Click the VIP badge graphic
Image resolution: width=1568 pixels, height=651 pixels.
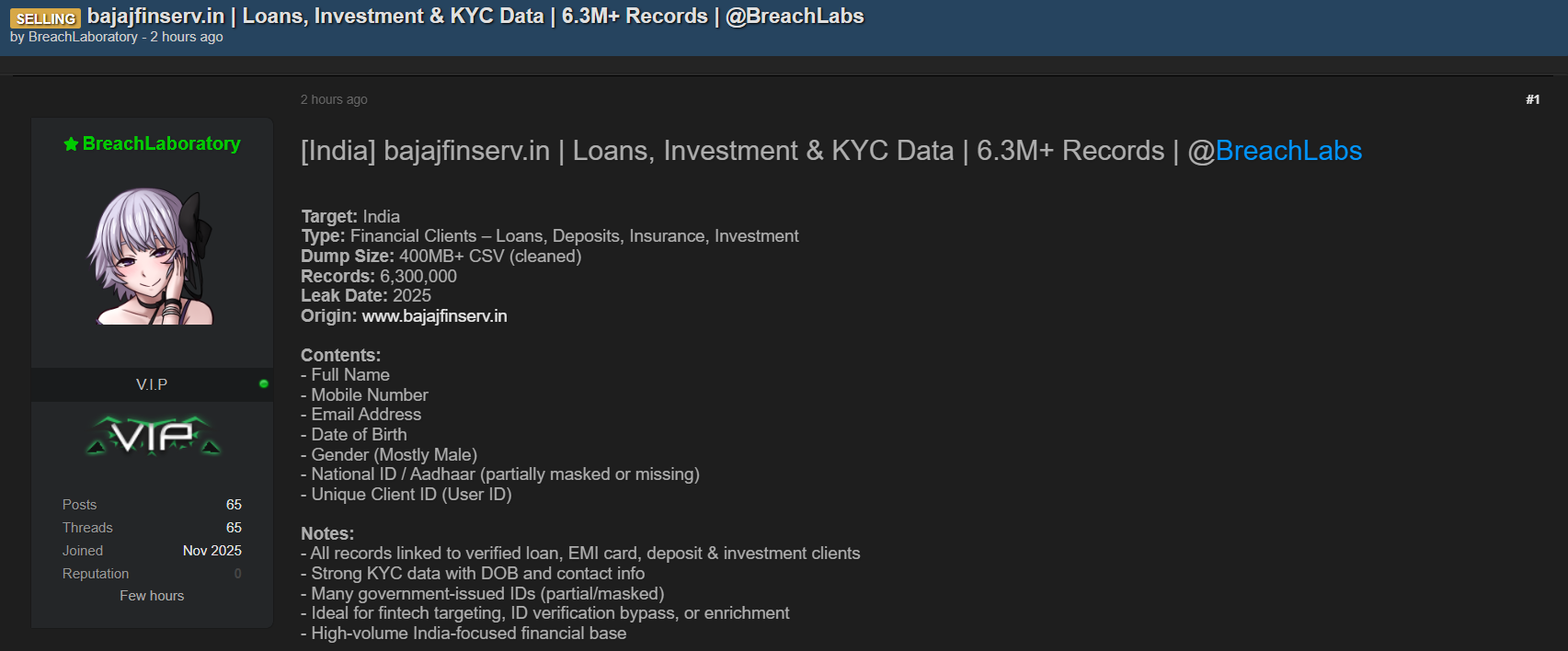coord(153,436)
